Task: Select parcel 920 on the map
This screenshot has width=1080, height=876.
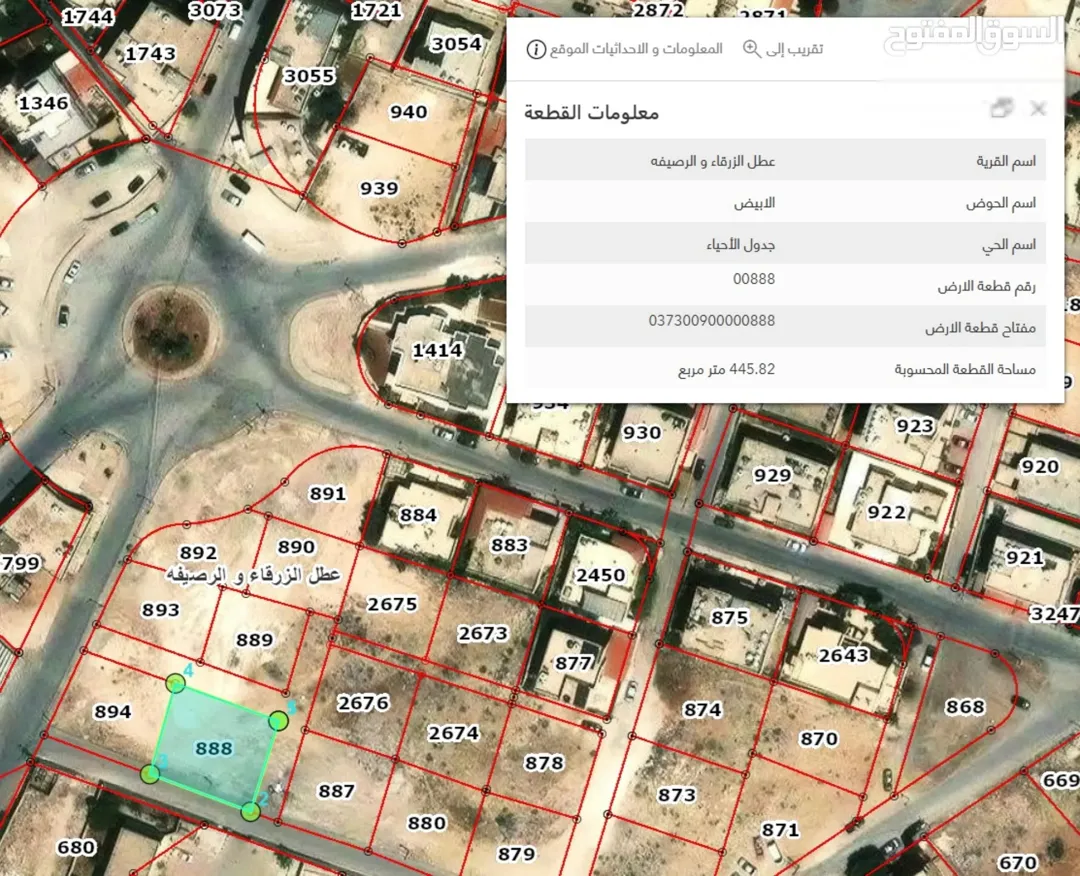Action: (1039, 467)
